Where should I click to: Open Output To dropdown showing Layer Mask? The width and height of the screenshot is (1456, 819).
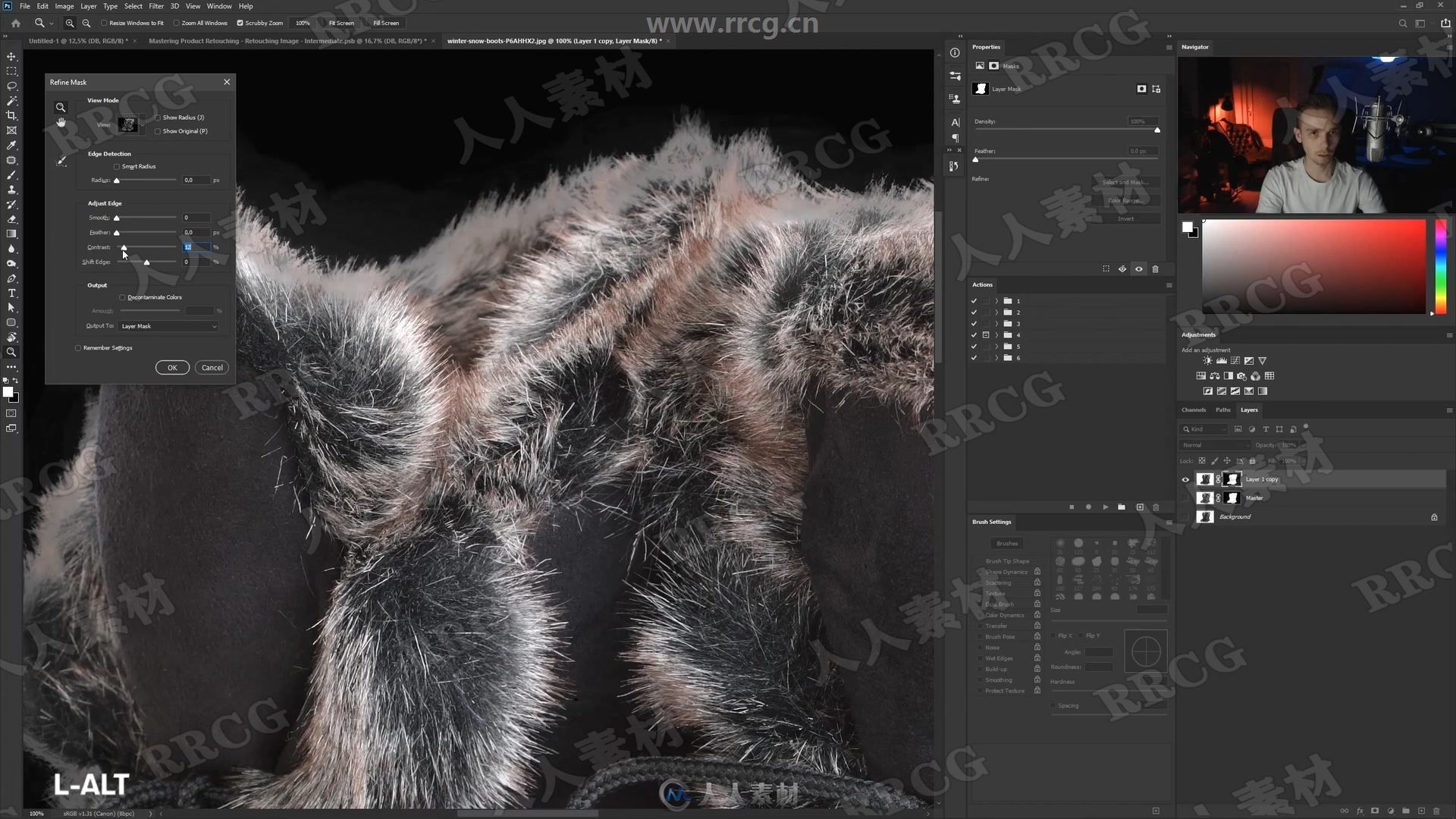(168, 326)
